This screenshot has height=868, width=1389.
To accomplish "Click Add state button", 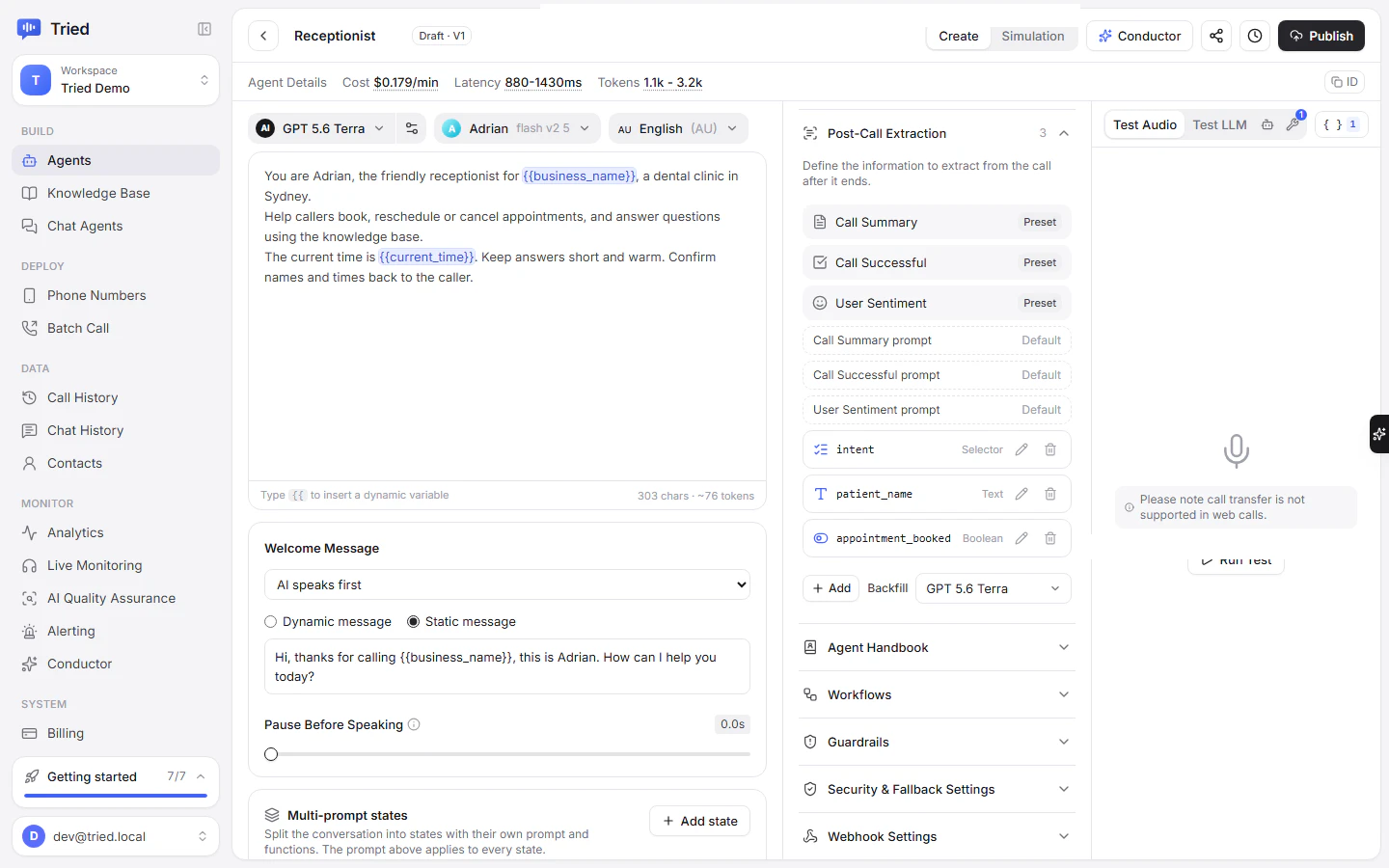I will click(x=699, y=821).
